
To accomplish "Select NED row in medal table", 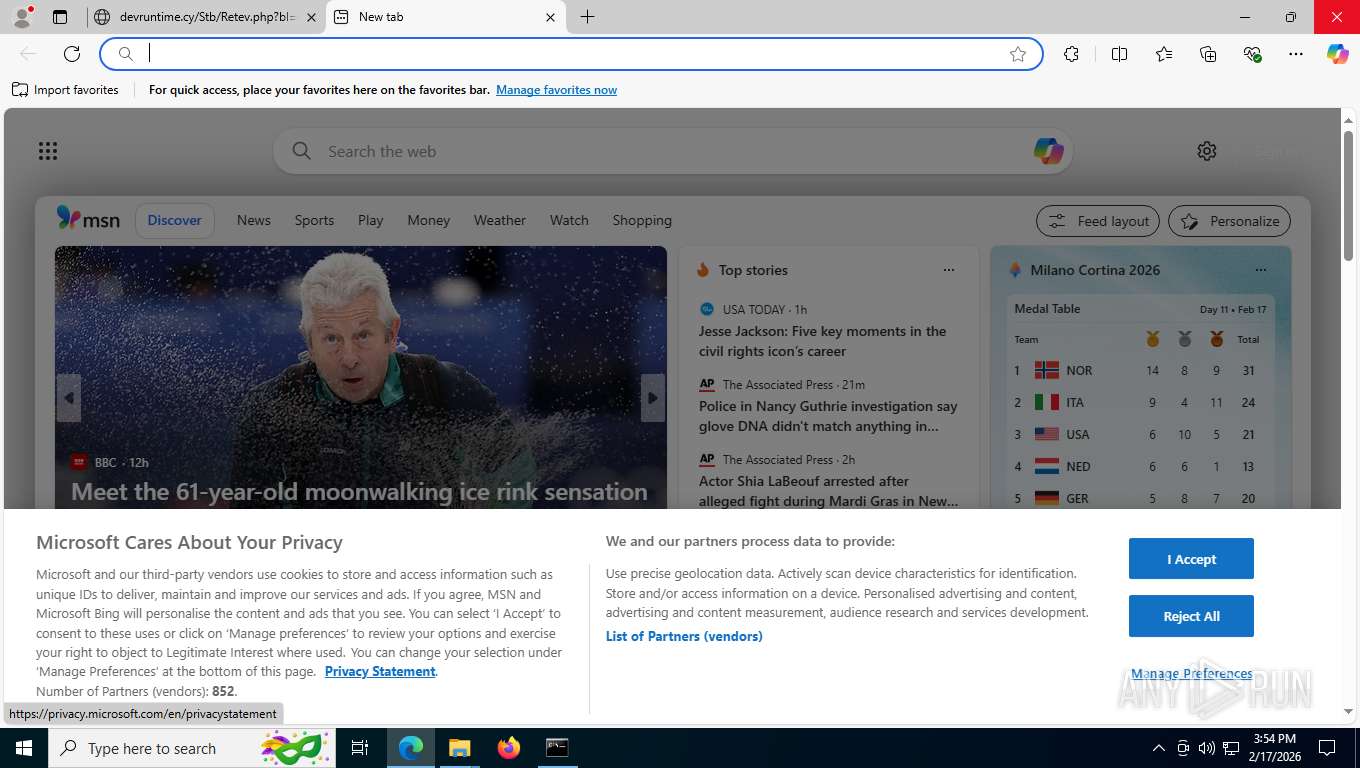I will tap(1139, 466).
